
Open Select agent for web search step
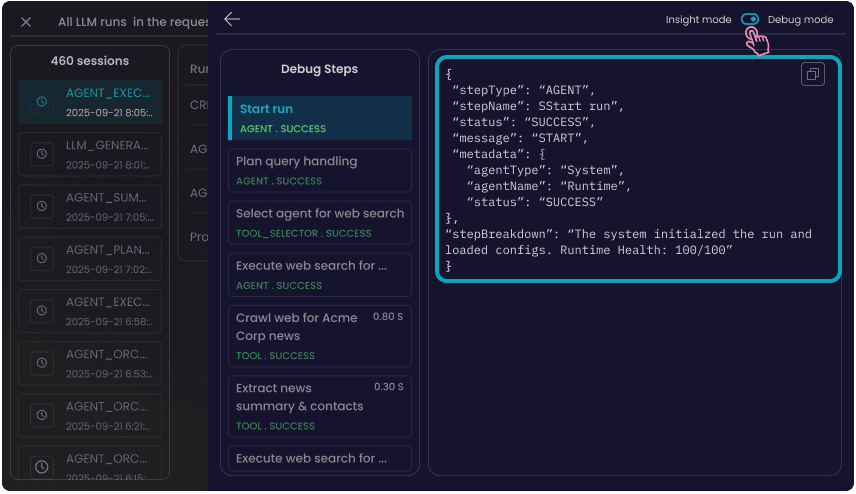319,222
